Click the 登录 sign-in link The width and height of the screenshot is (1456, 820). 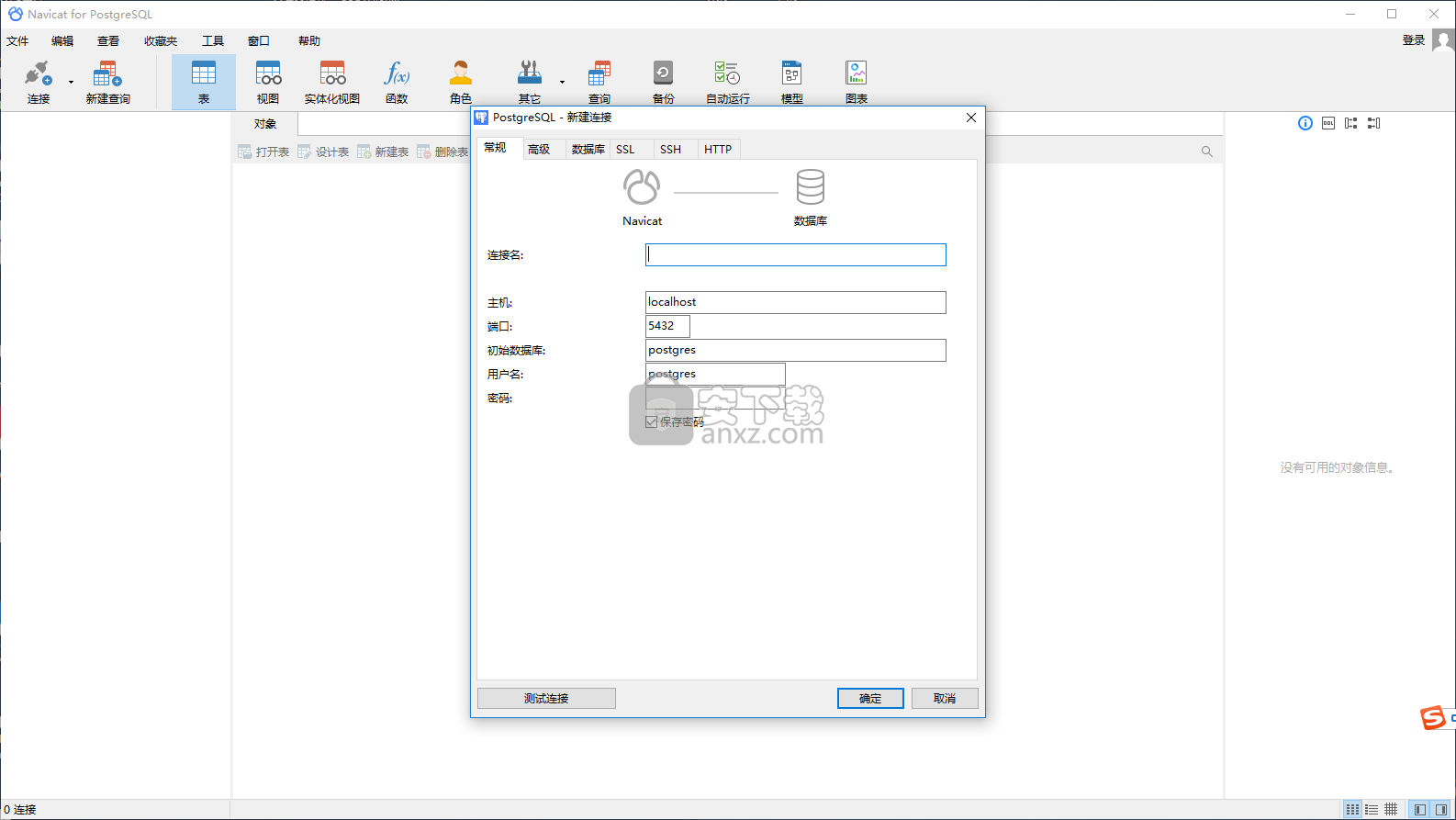tap(1414, 40)
